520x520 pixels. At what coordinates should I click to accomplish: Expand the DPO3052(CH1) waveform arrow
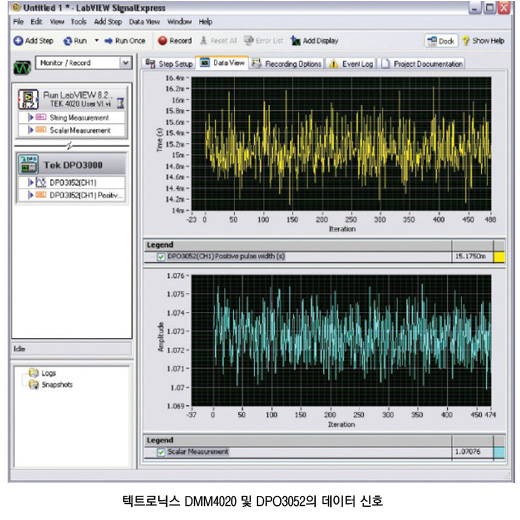pos(31,182)
